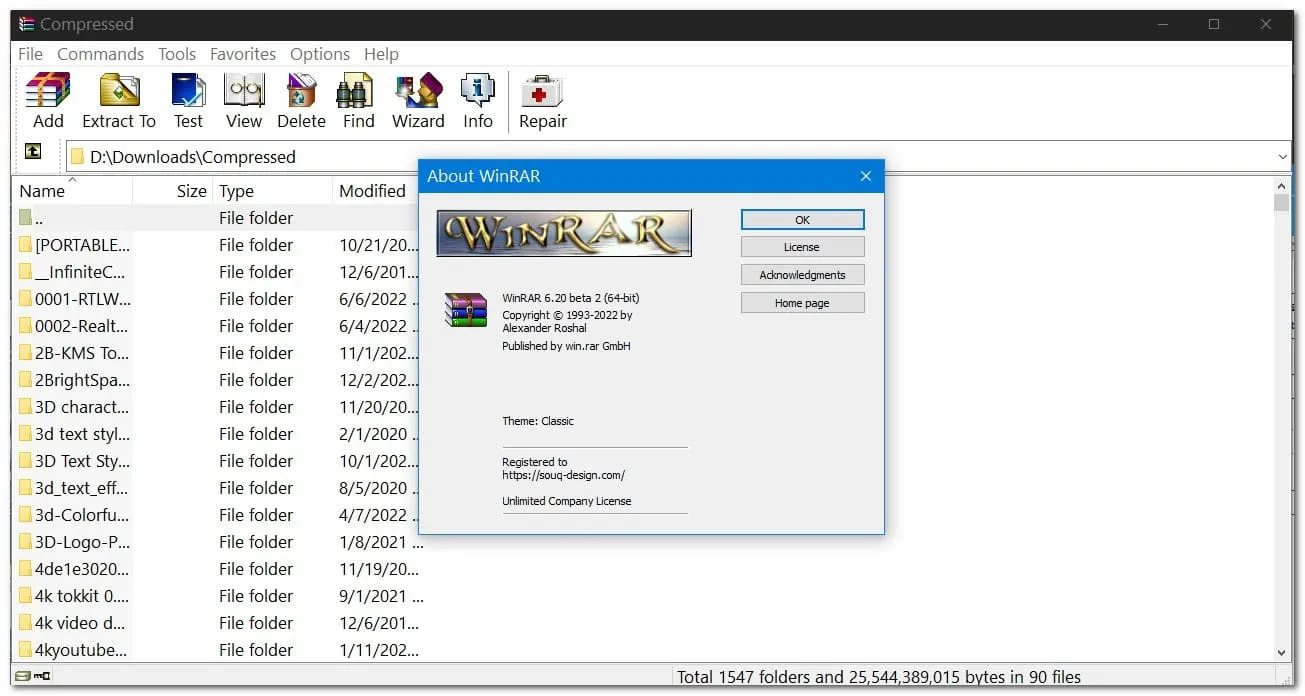The height and width of the screenshot is (696, 1305).
Task: Click OK in About WinRAR dialog
Action: [802, 220]
